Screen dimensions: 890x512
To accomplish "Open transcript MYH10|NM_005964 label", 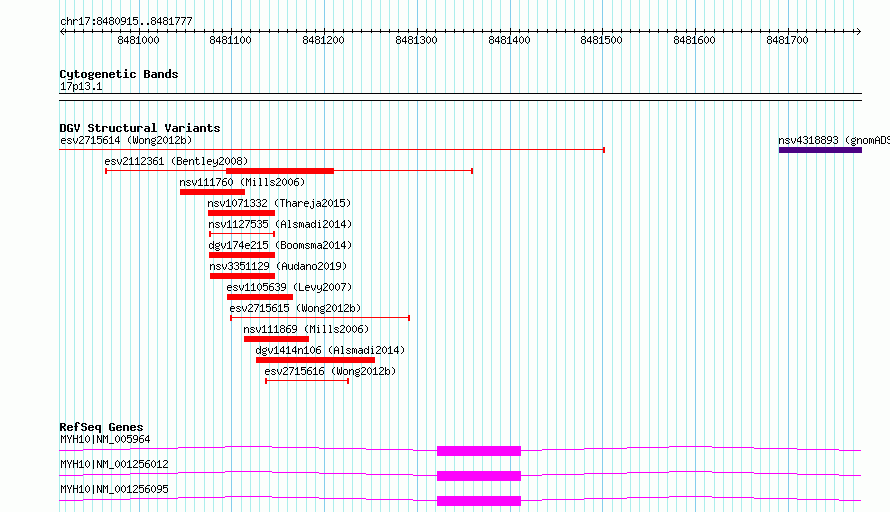I will pyautogui.click(x=105, y=439).
